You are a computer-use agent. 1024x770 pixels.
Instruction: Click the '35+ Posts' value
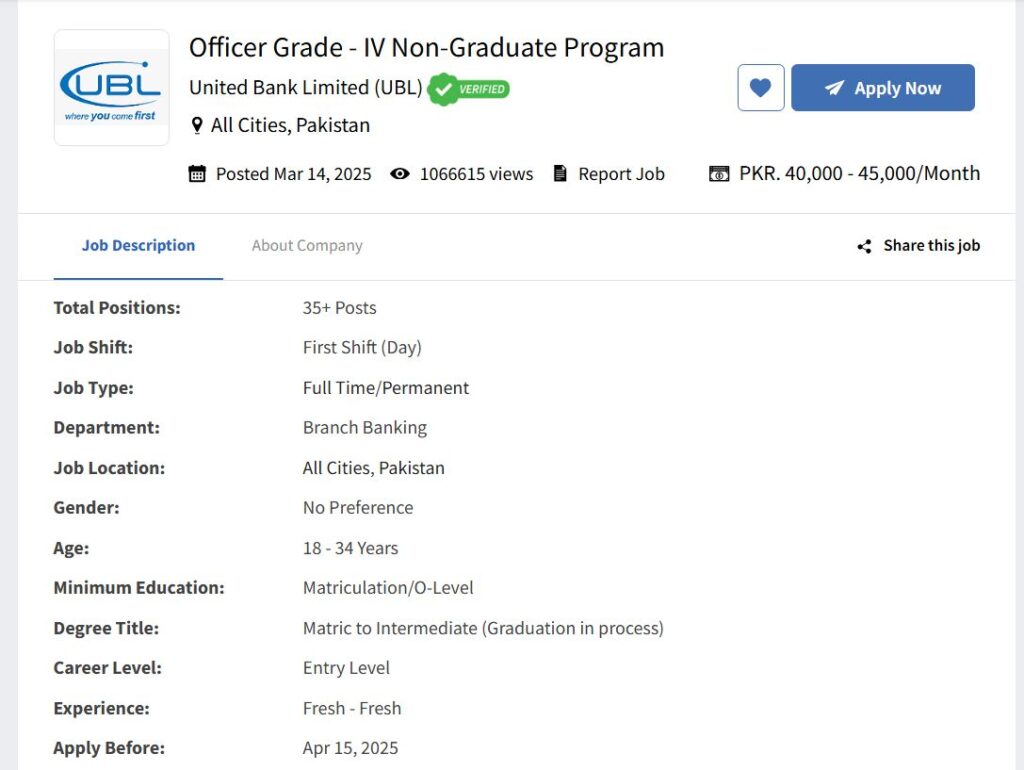coord(340,308)
